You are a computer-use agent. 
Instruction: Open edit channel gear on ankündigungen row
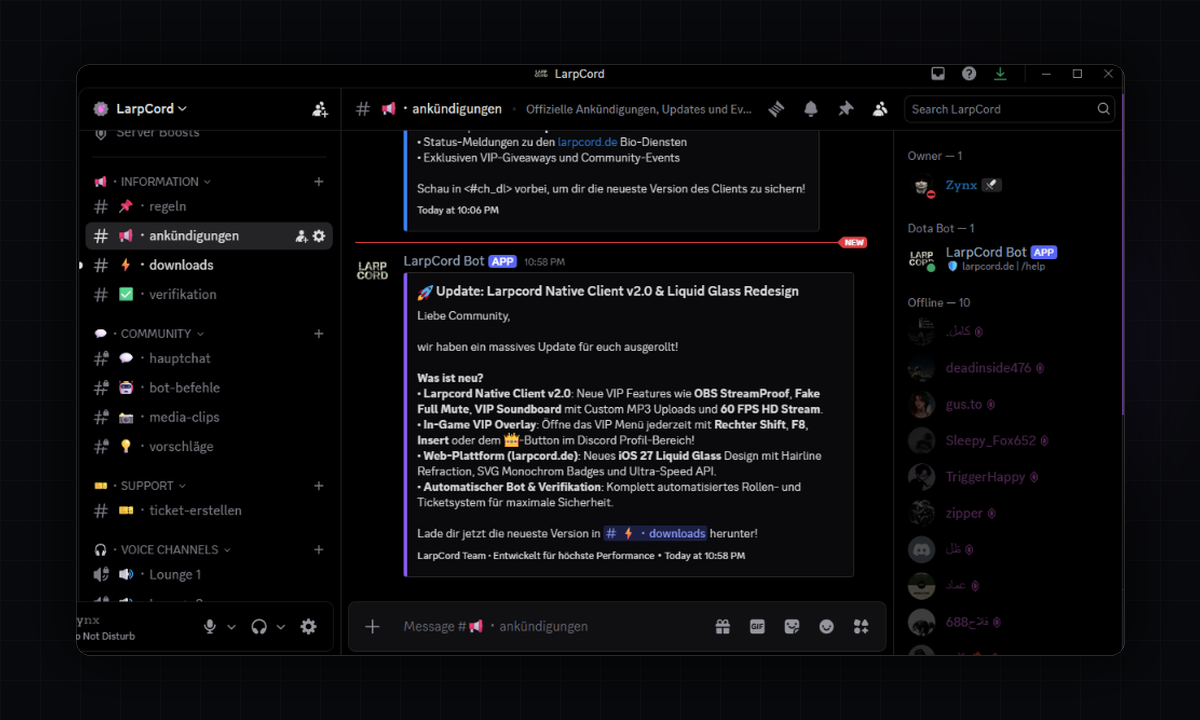pos(319,236)
